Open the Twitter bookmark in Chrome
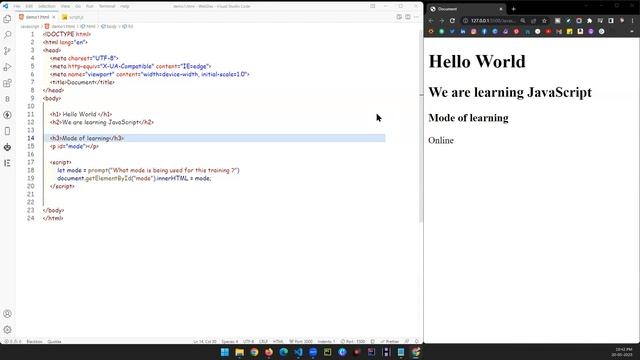This screenshot has width=640, height=360. click(x=452, y=31)
